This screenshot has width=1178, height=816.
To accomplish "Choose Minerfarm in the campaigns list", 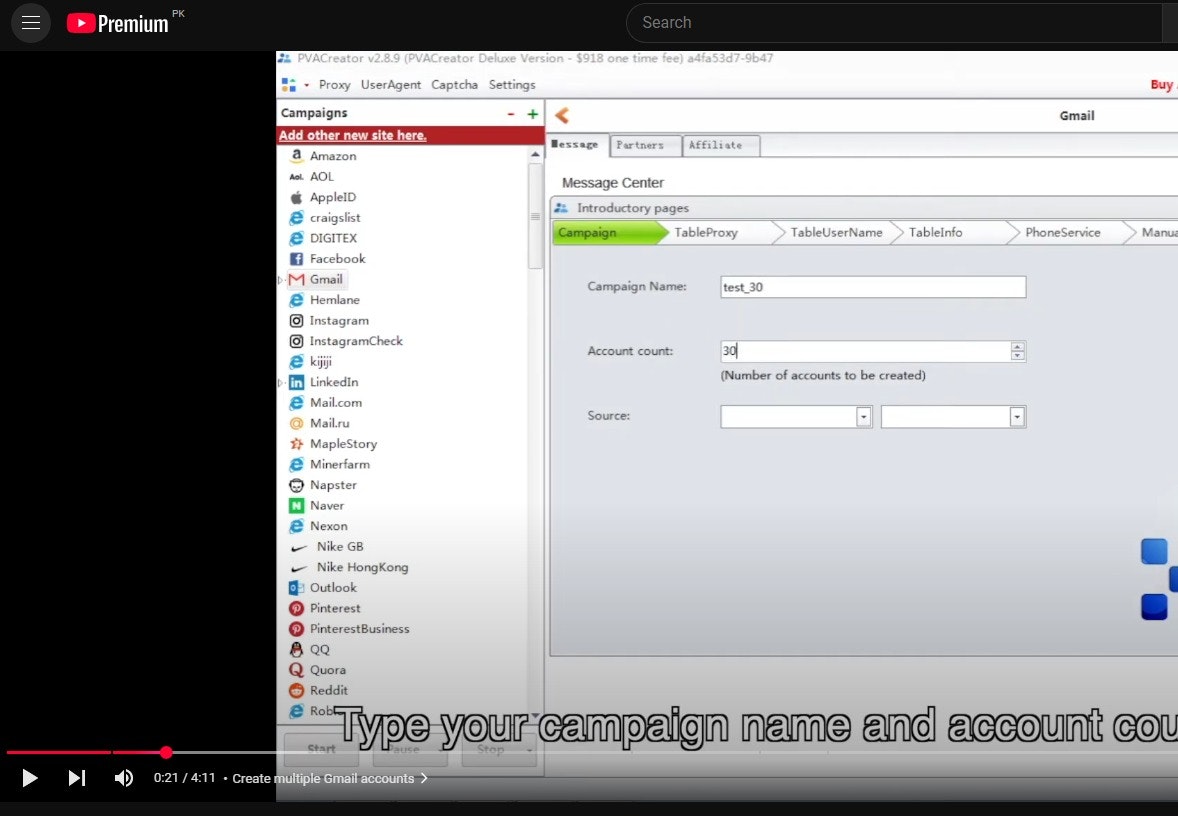I will coord(340,464).
